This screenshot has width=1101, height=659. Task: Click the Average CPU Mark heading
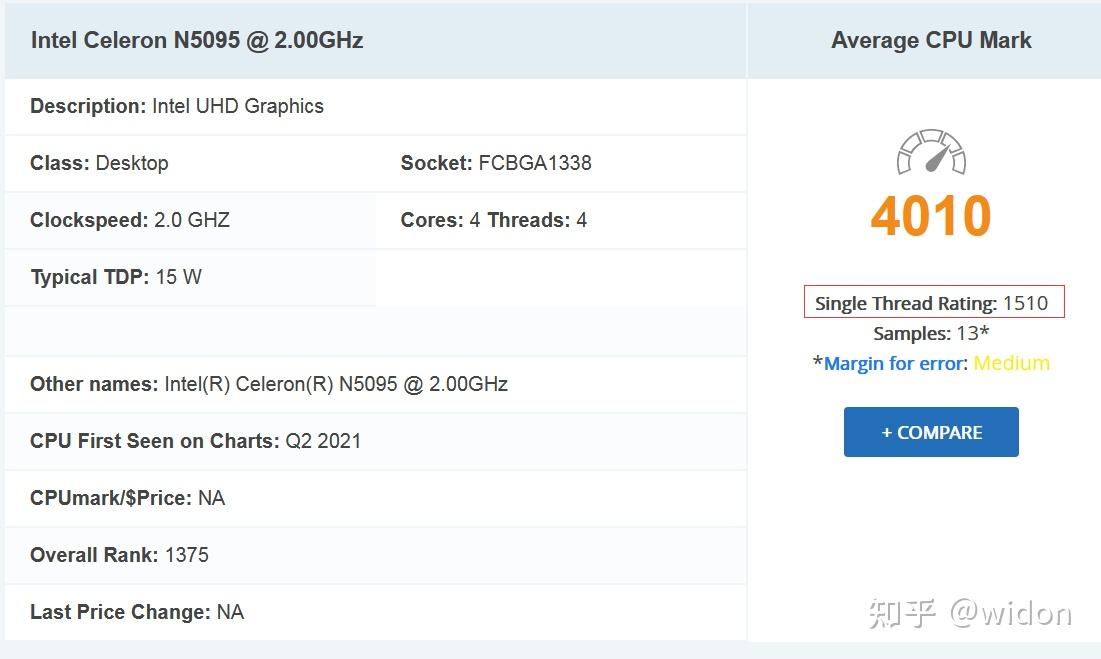[x=931, y=41]
